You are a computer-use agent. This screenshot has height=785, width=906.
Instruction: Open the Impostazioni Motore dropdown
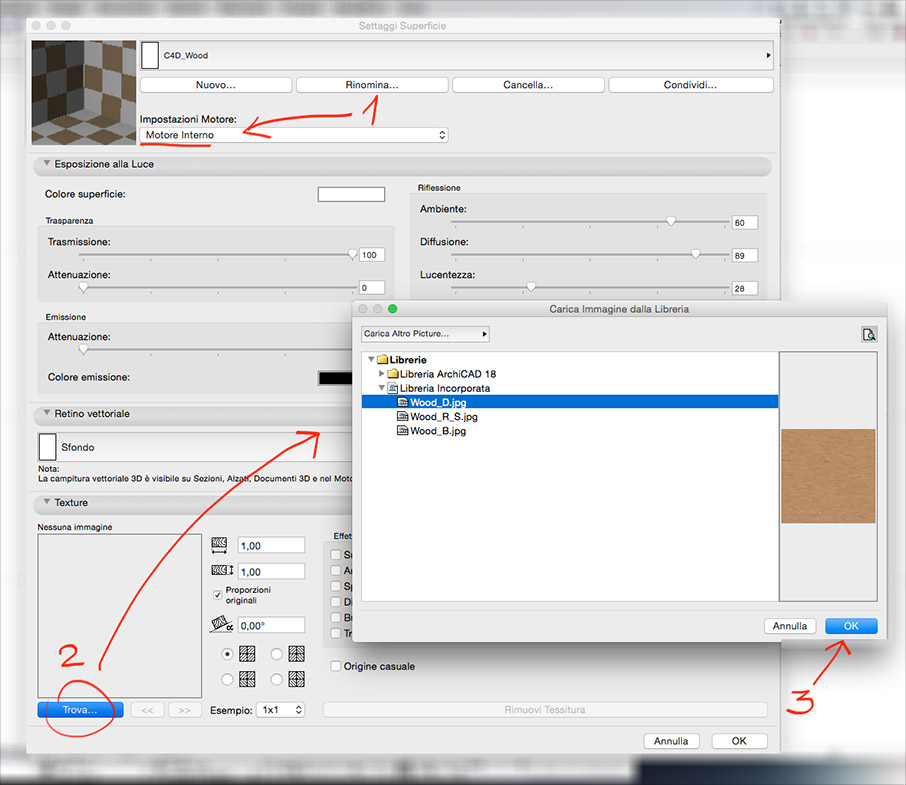[294, 135]
